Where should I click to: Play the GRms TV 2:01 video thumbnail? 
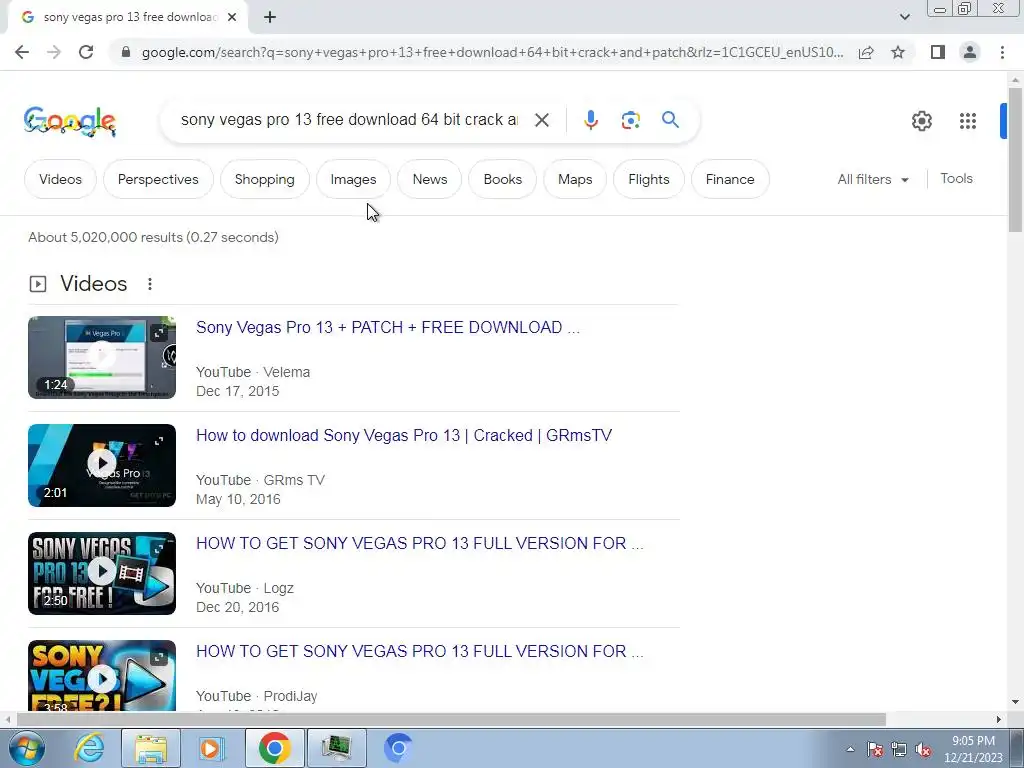coord(102,465)
